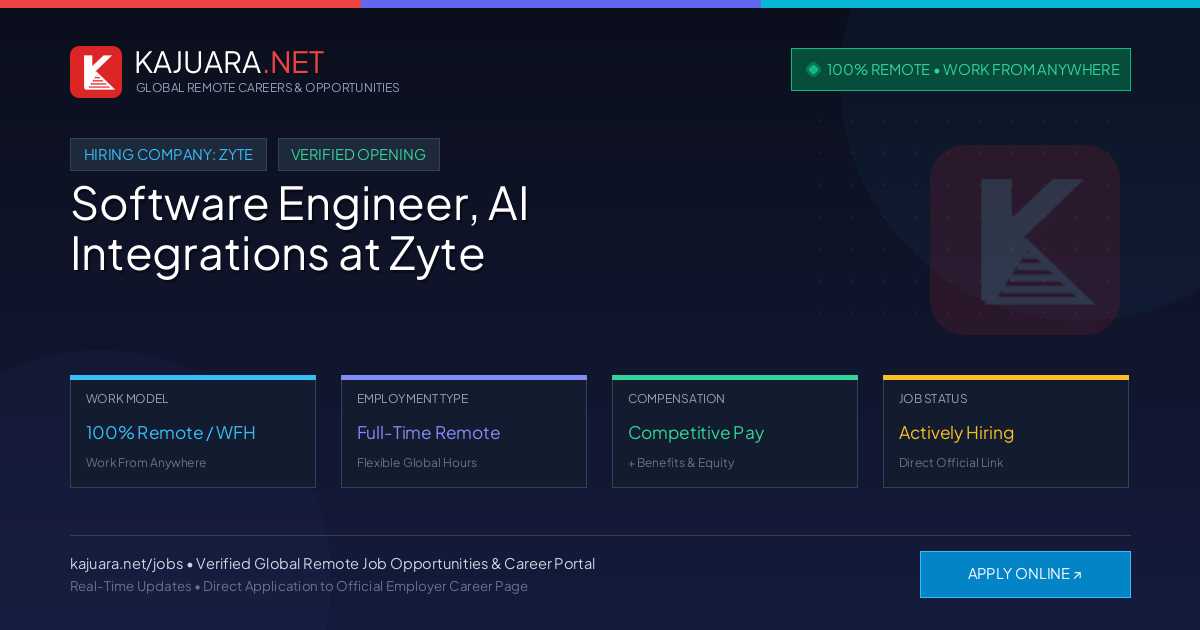Click the Direct Official Link text
The image size is (1200, 630).
[951, 463]
